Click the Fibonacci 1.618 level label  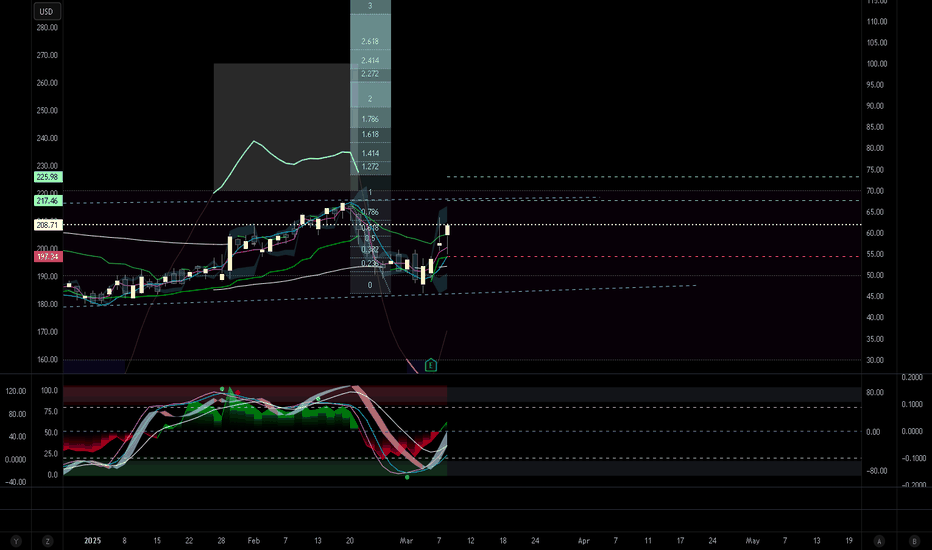370,134
